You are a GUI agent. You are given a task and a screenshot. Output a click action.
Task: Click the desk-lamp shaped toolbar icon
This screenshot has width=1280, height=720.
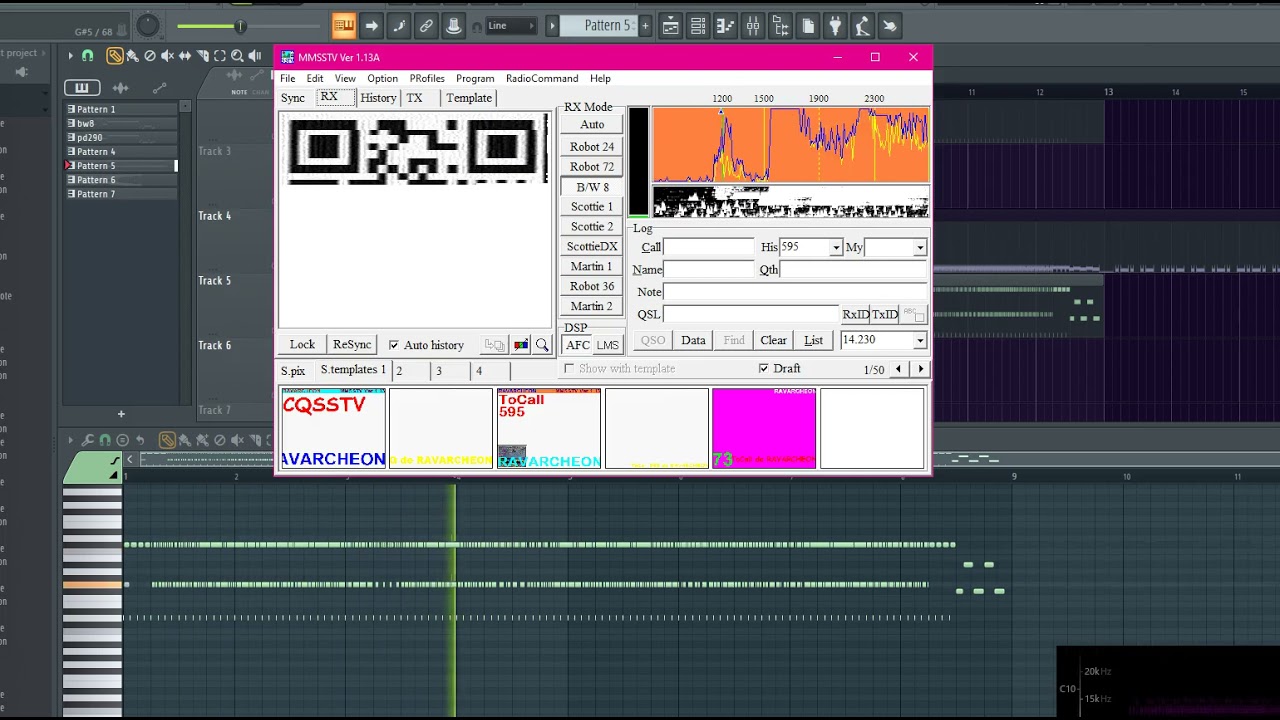tap(862, 26)
